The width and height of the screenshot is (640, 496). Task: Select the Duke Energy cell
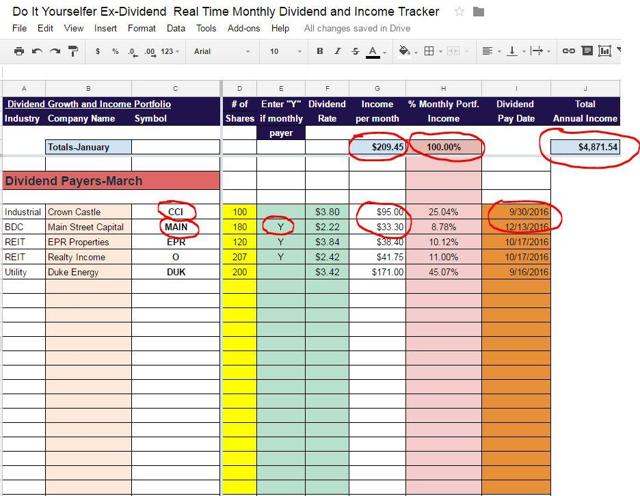tap(89, 272)
